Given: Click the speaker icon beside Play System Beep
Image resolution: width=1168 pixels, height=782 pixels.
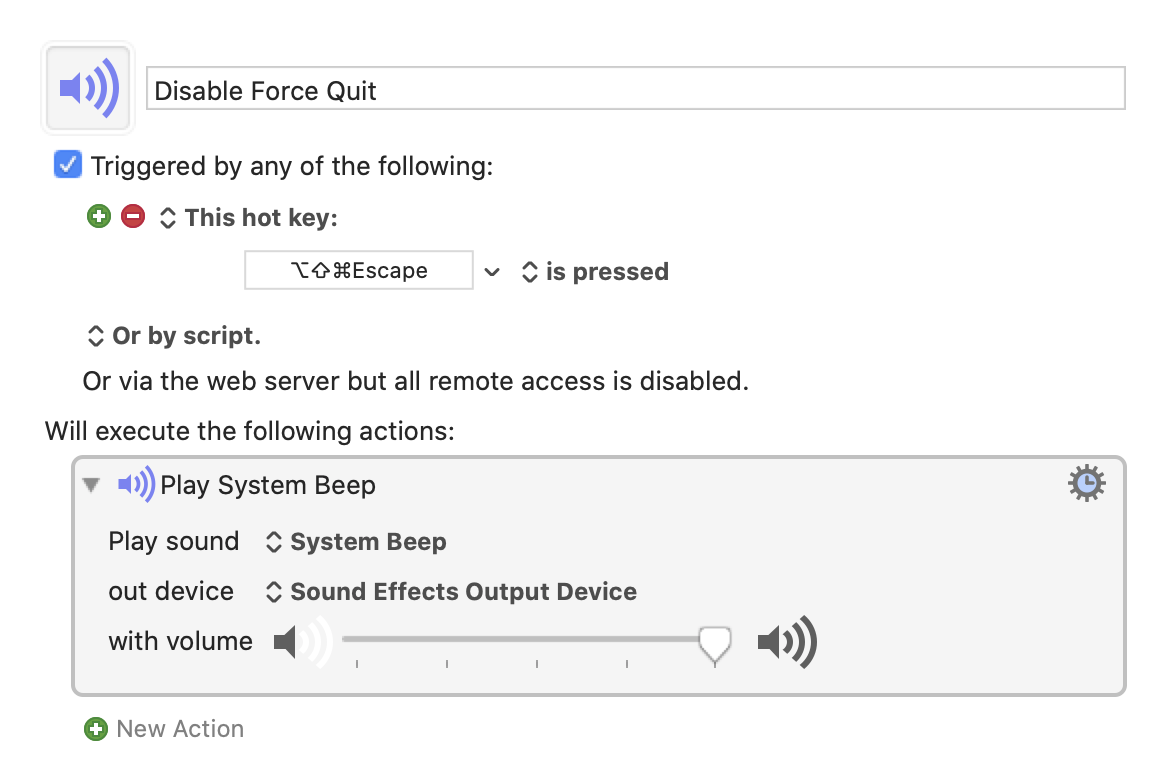Looking at the screenshot, I should click(x=136, y=485).
